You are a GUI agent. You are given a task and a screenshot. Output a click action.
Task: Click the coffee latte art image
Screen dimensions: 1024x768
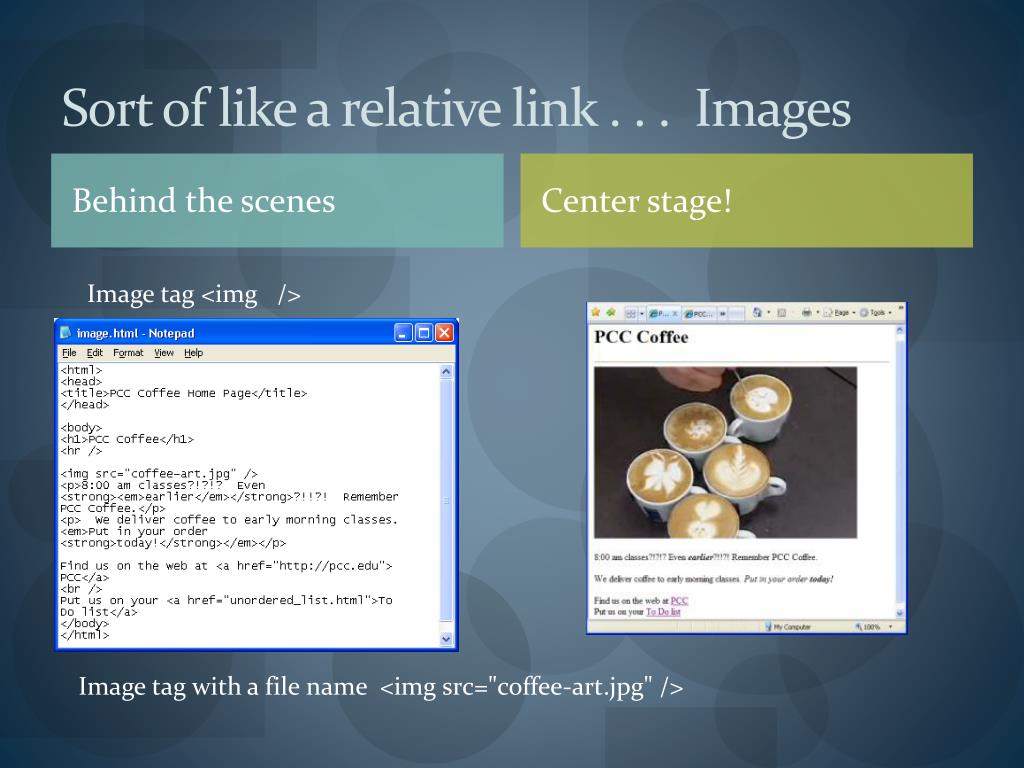[x=725, y=452]
